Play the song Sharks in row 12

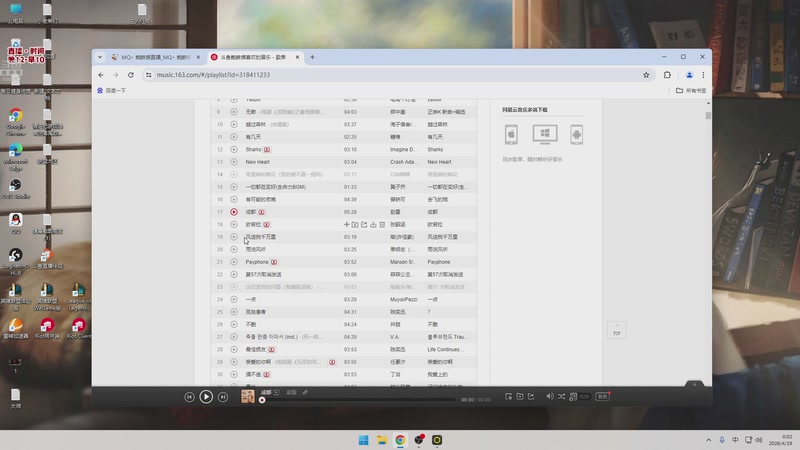[x=234, y=149]
